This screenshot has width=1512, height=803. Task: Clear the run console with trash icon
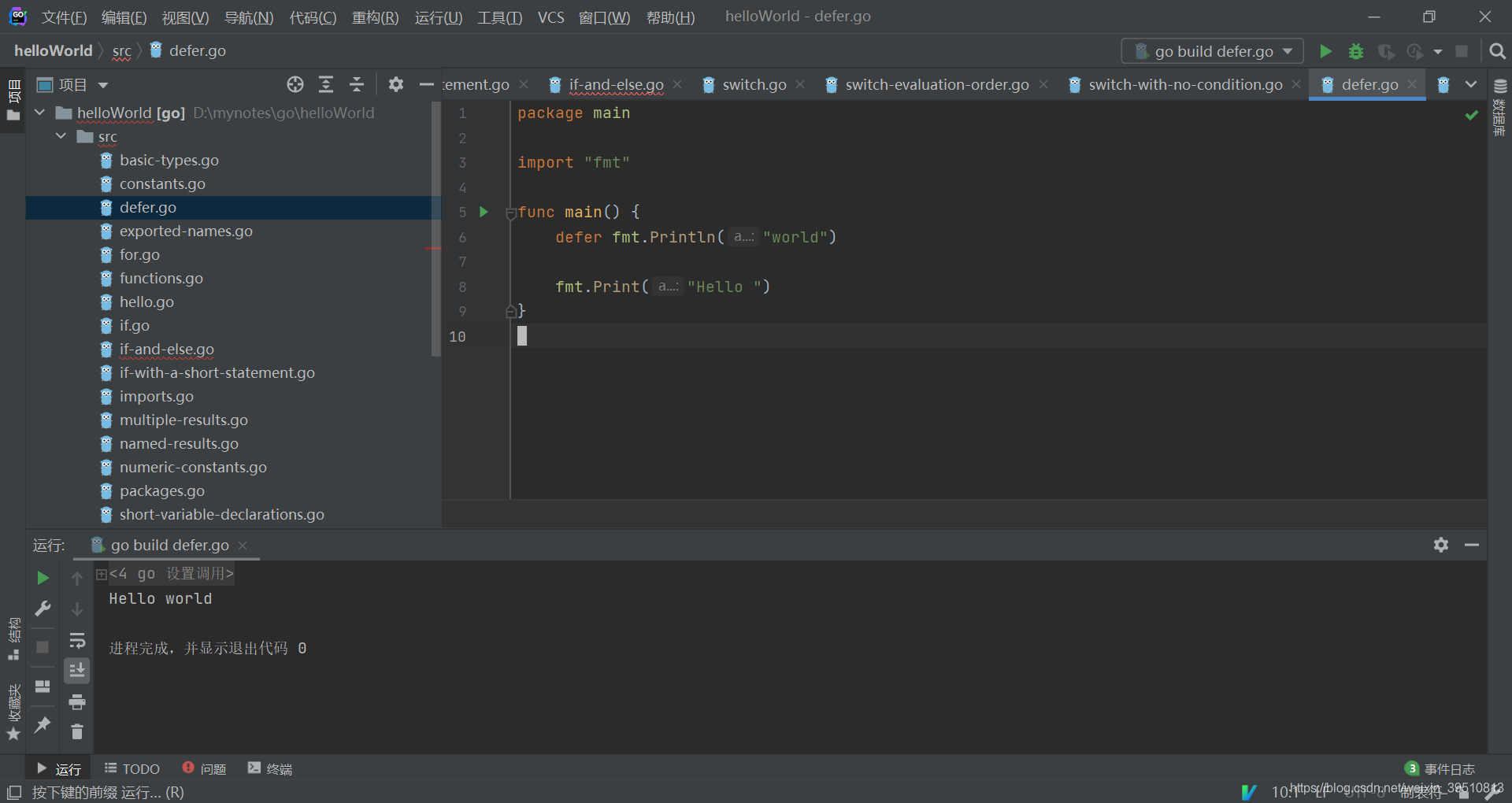pyautogui.click(x=77, y=732)
